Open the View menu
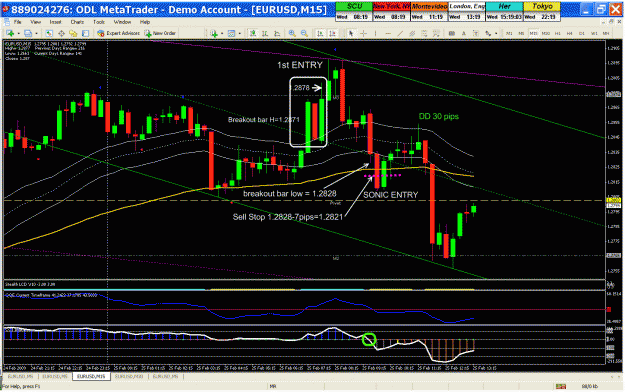 (x=35, y=22)
